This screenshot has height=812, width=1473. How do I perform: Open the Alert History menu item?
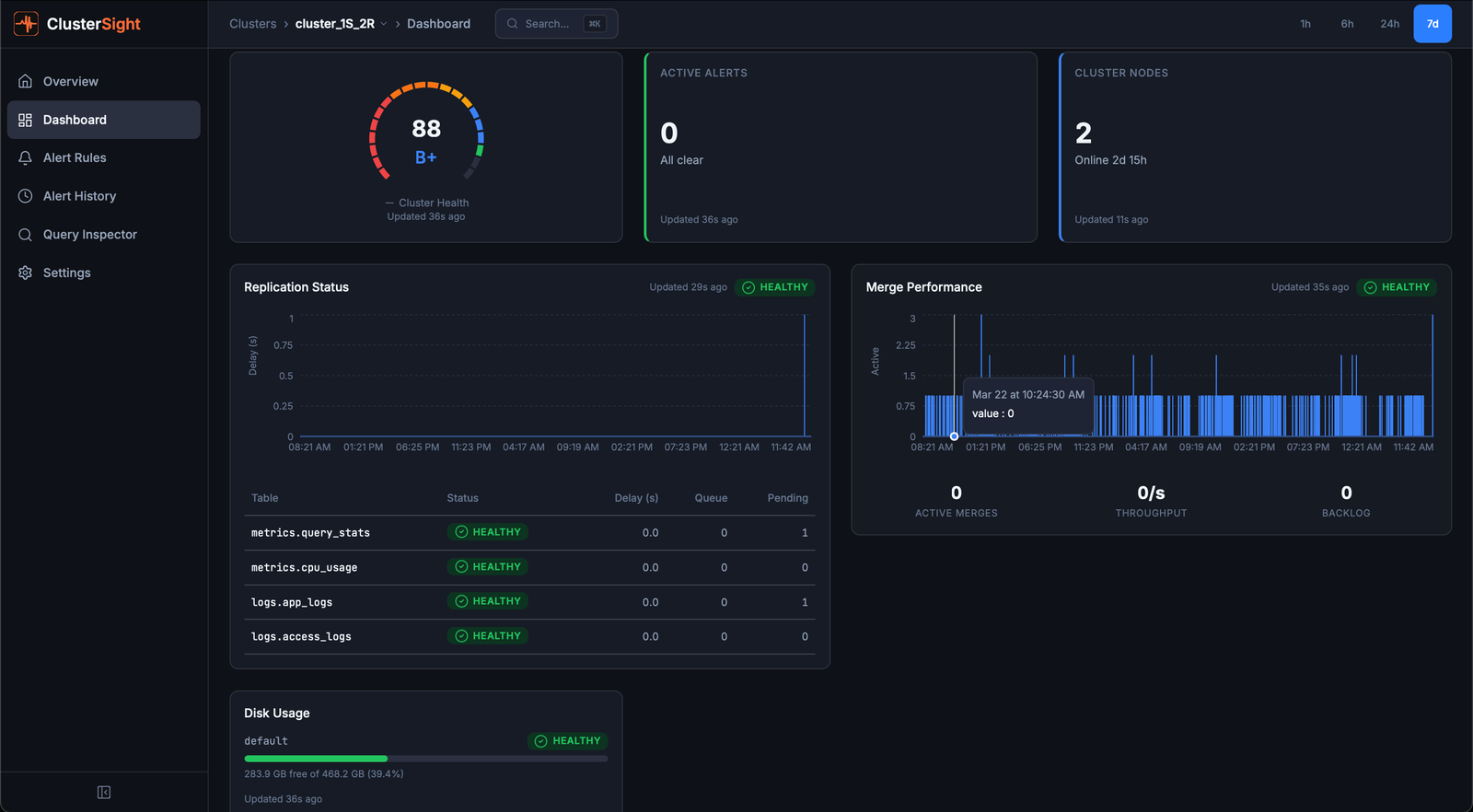[x=79, y=196]
